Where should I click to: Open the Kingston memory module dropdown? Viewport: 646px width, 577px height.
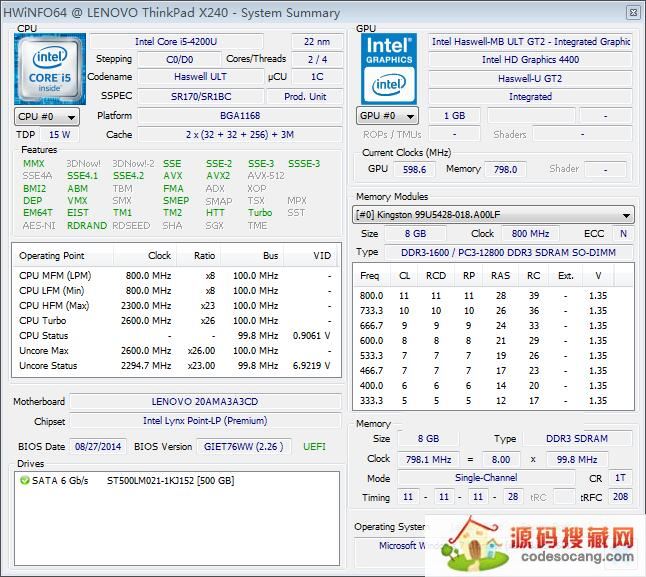pos(494,215)
